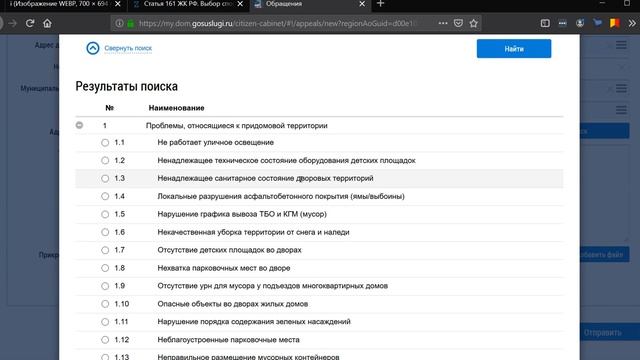The height and width of the screenshot is (360, 640).
Task: Click the Наименование column header
Action: click(176, 108)
